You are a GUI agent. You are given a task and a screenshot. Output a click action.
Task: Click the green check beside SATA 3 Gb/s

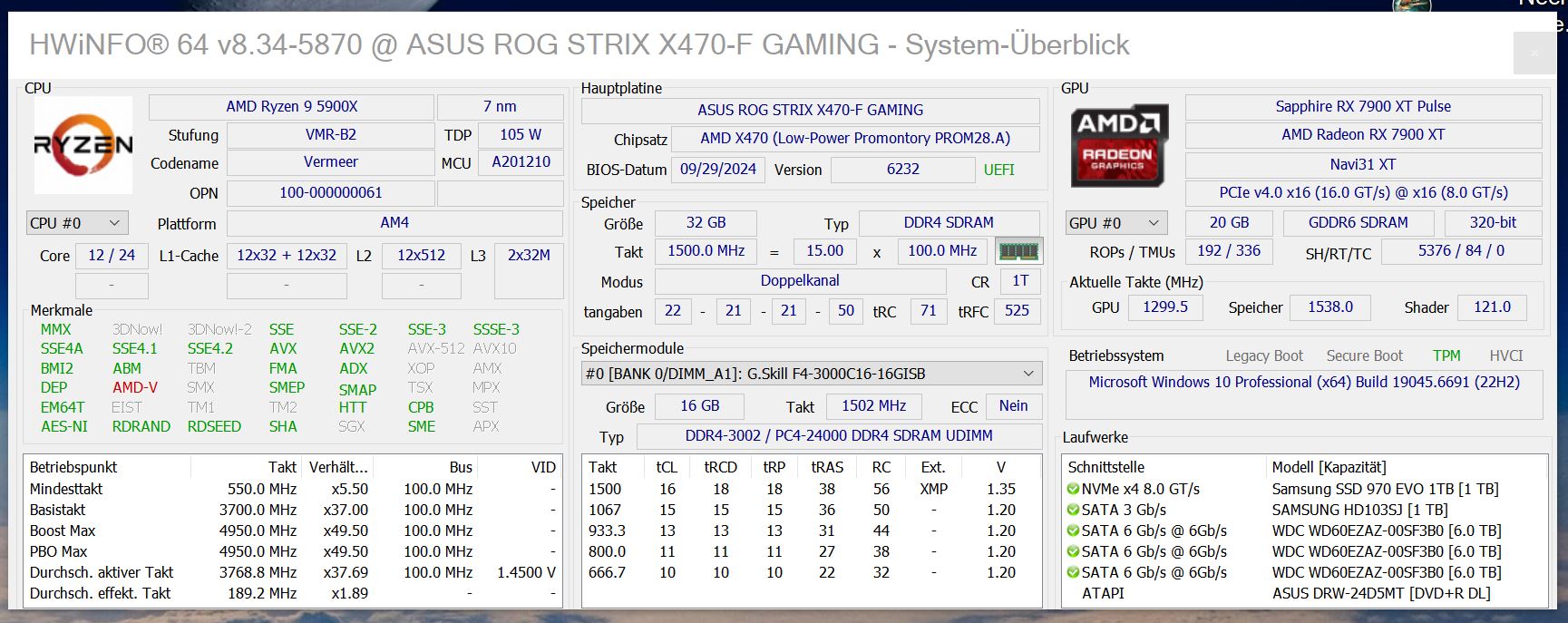(x=1074, y=510)
